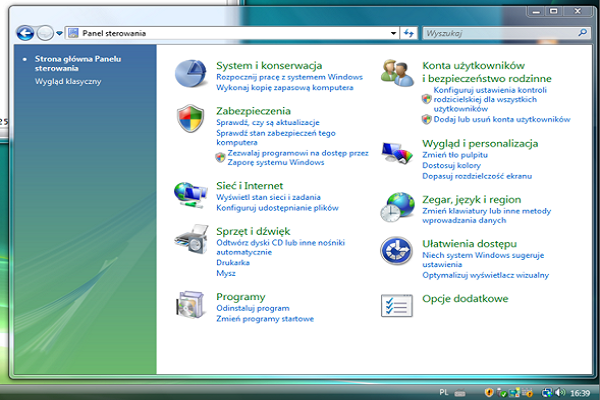
Task: Open the monitor-with-note tray icon
Action: click(x=515, y=392)
